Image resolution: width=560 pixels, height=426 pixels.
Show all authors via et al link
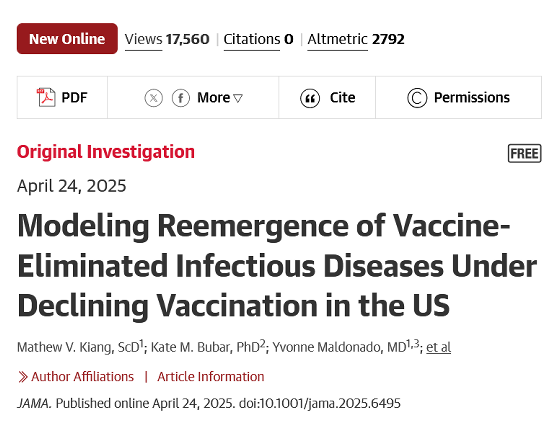tap(439, 347)
